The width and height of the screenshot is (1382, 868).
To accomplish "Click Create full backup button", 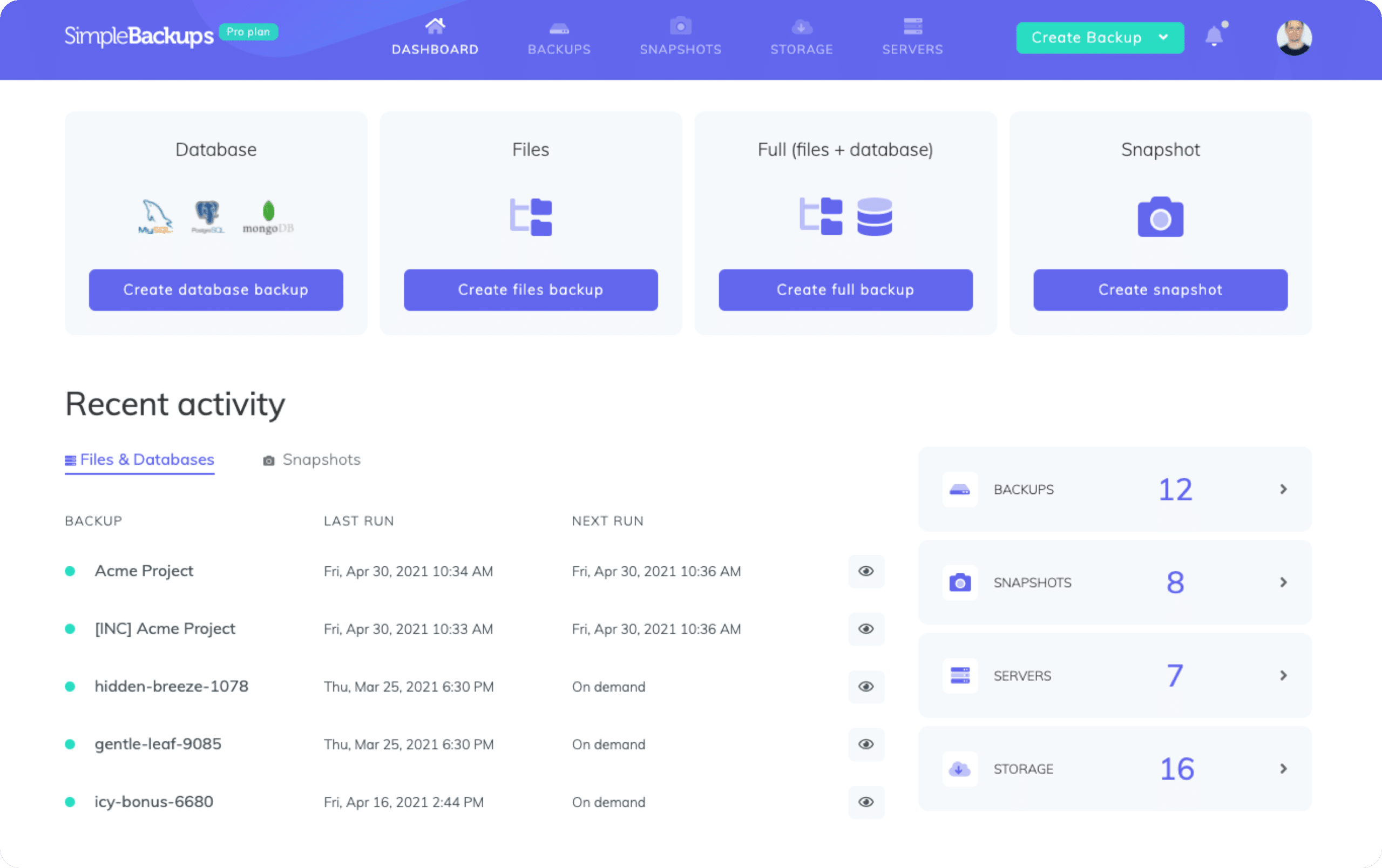I will pos(845,290).
